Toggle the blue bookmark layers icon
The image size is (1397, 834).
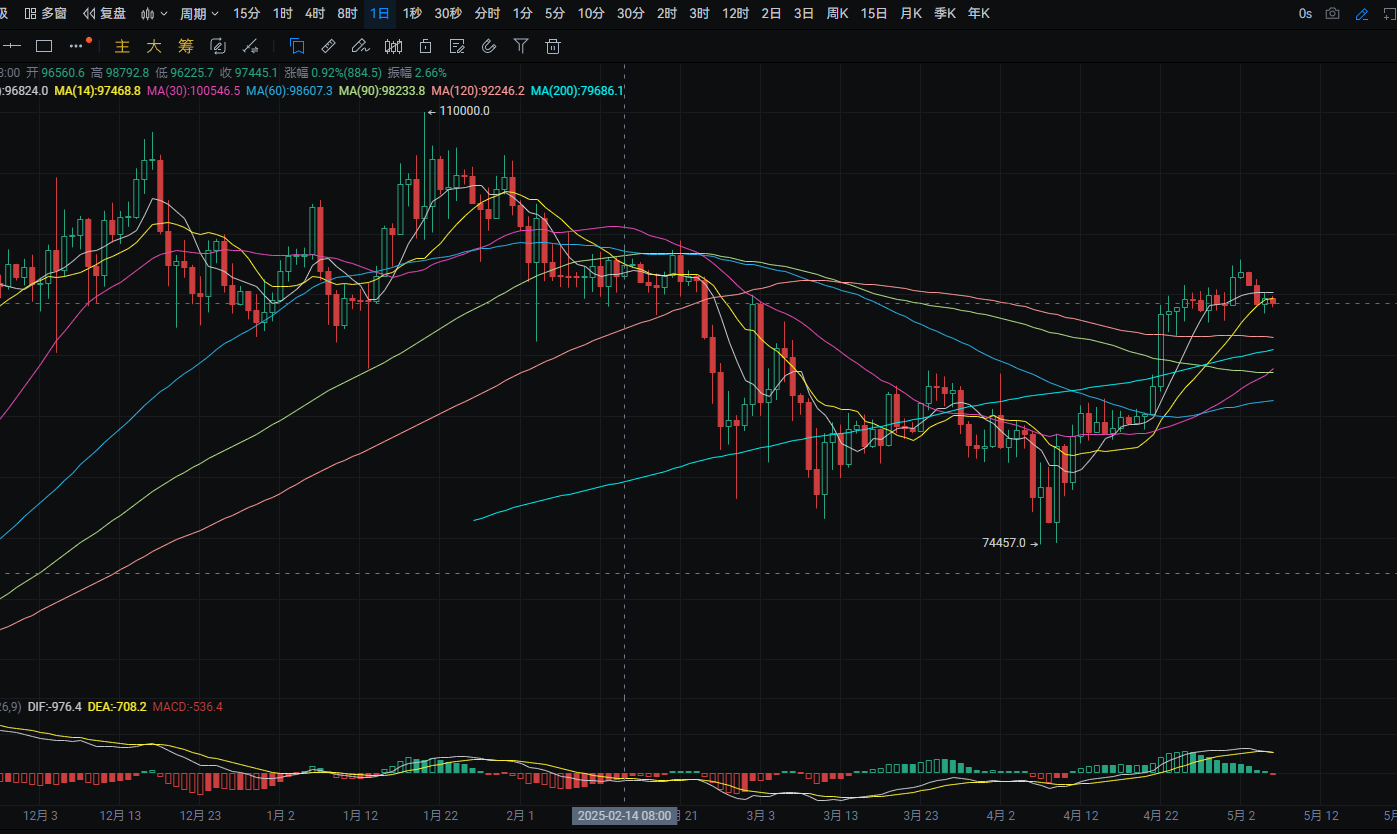click(x=297, y=46)
